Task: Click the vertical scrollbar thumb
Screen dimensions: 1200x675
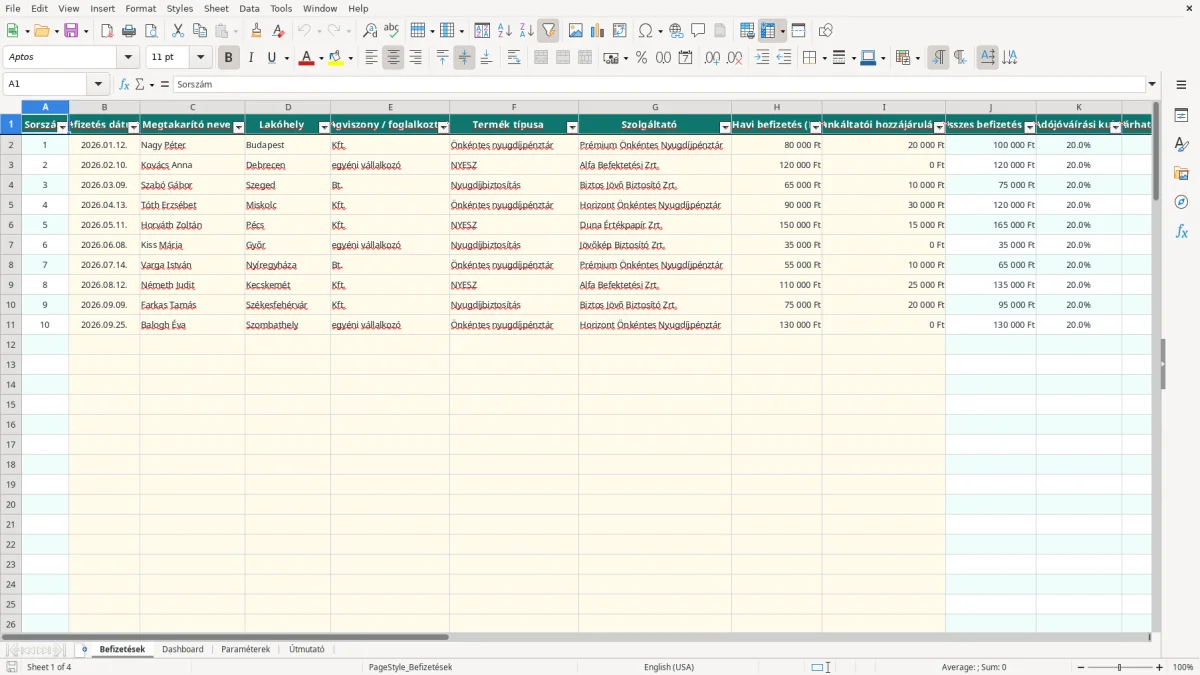Action: (x=1156, y=150)
